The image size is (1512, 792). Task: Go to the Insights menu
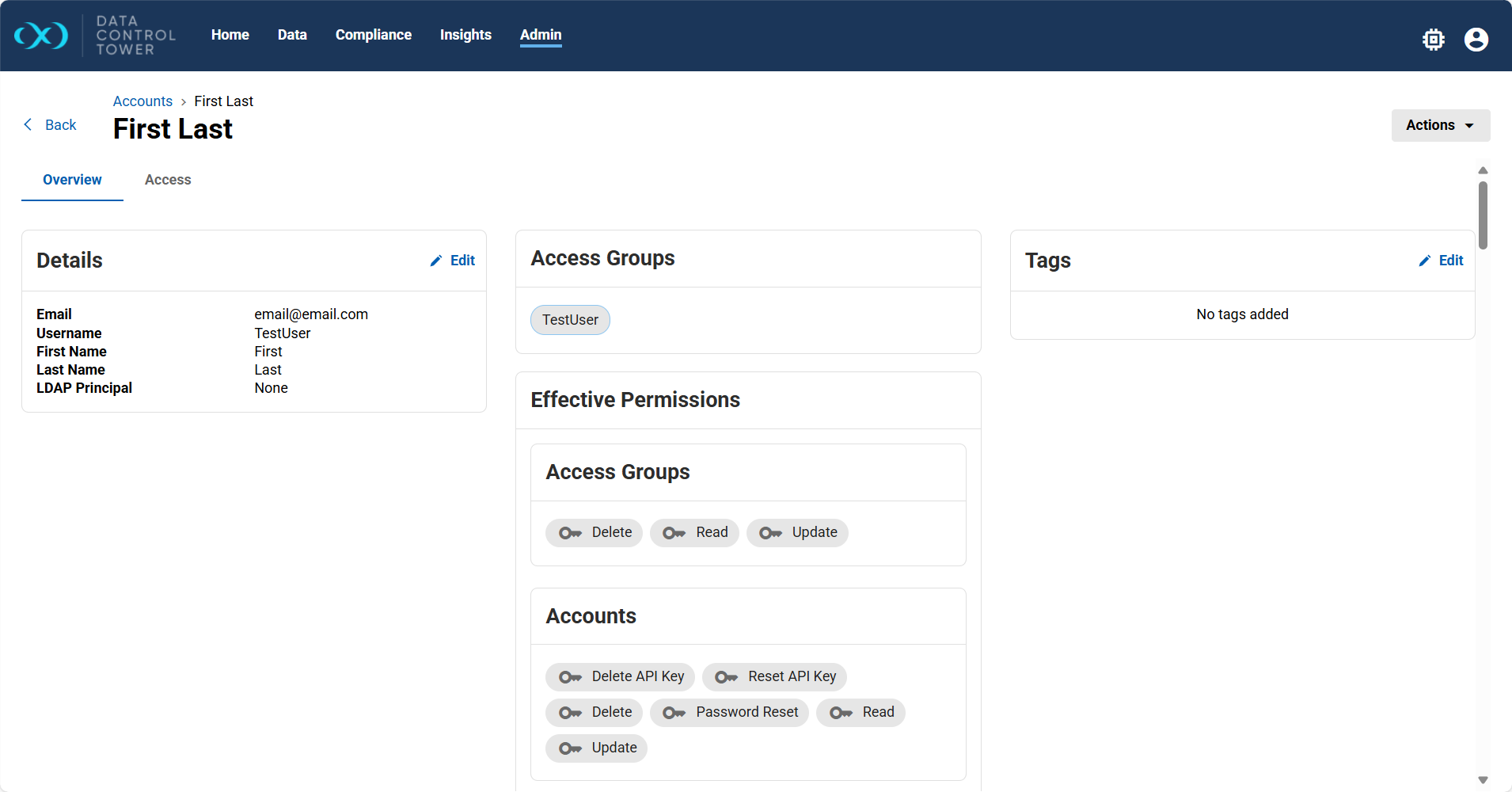tap(465, 35)
